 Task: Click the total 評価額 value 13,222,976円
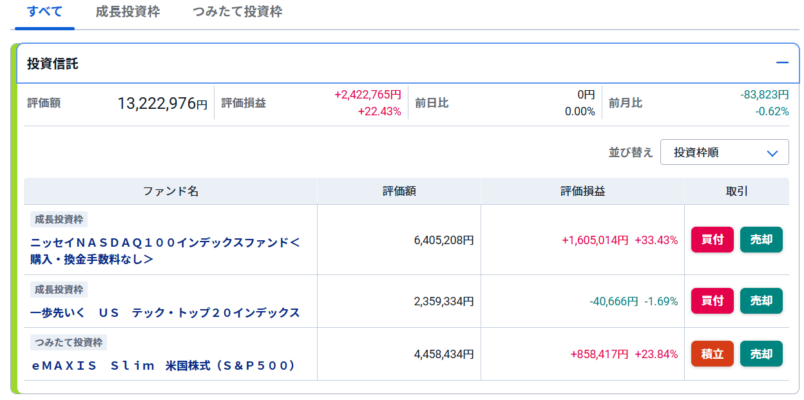[162, 104]
